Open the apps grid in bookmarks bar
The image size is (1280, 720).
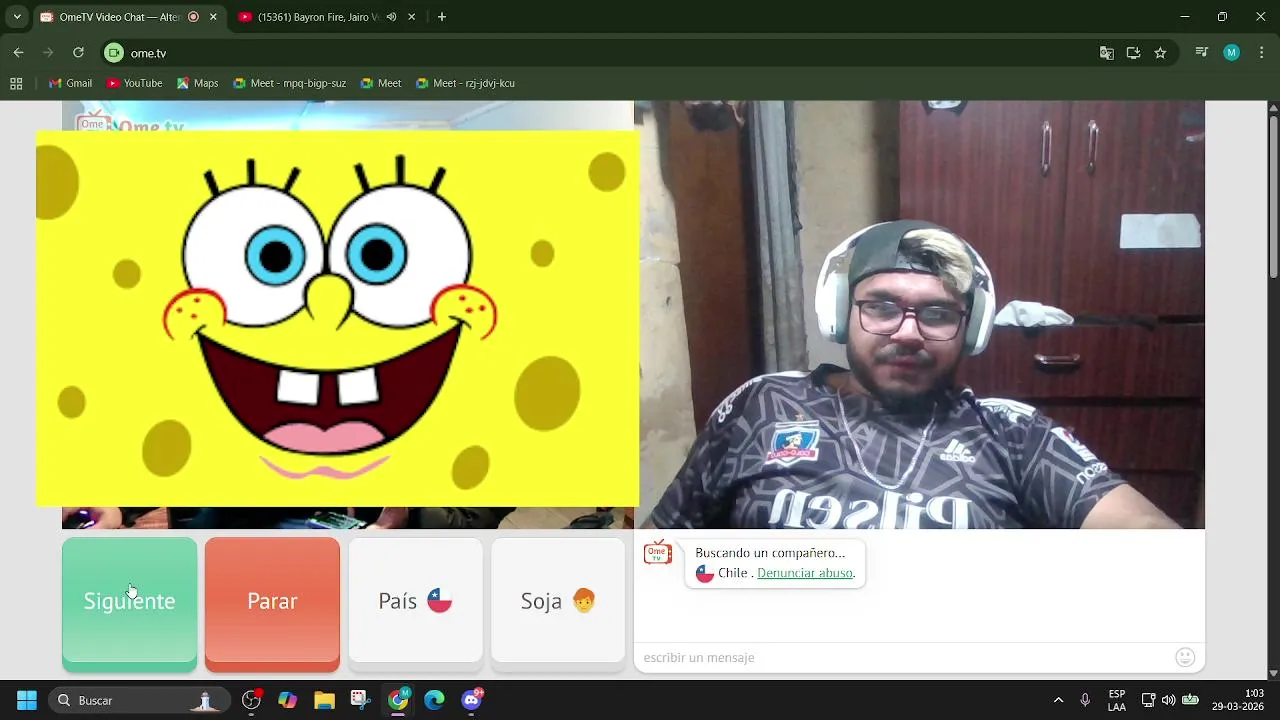click(x=16, y=83)
